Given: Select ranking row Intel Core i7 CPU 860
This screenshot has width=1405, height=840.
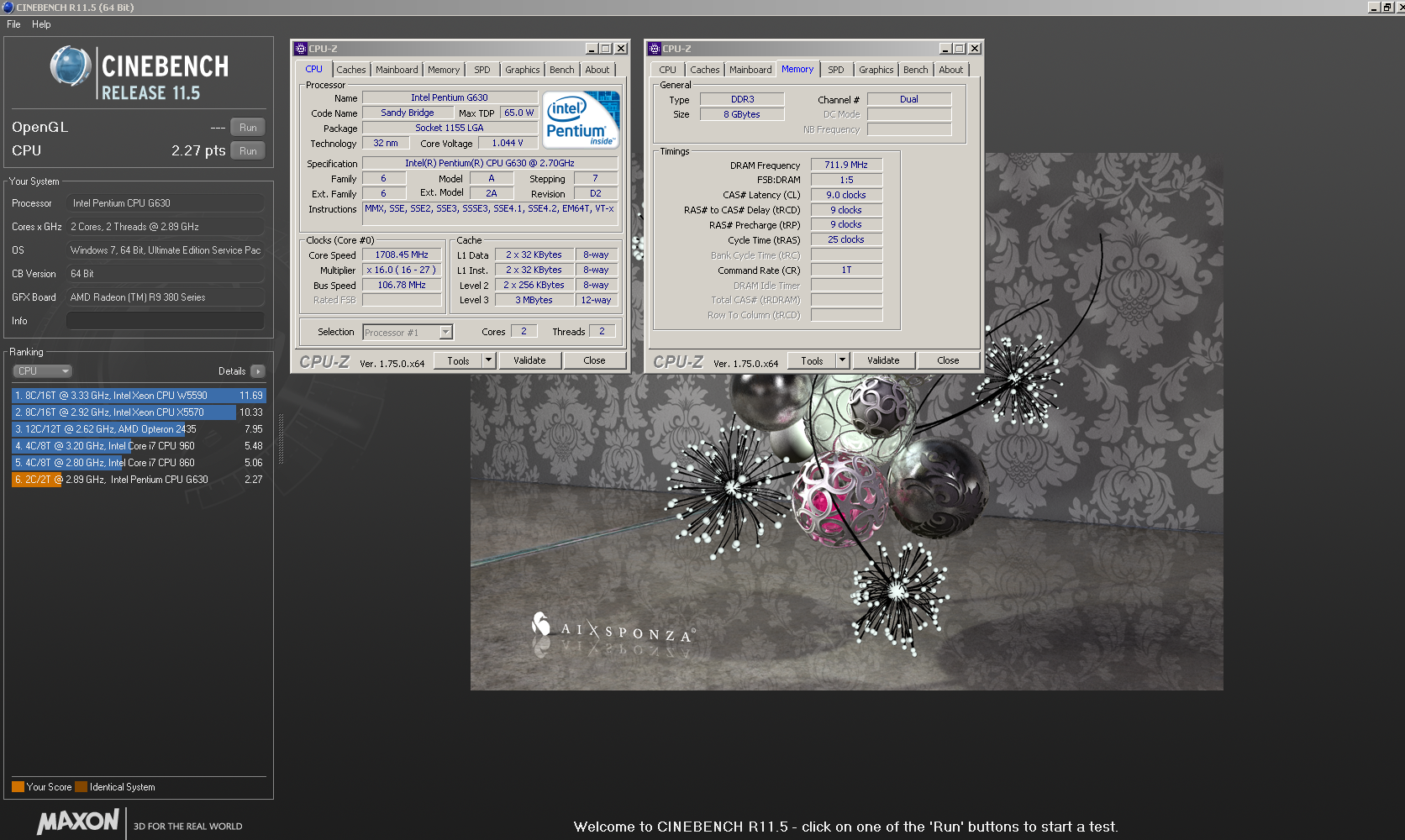Looking at the screenshot, I should 139,463.
